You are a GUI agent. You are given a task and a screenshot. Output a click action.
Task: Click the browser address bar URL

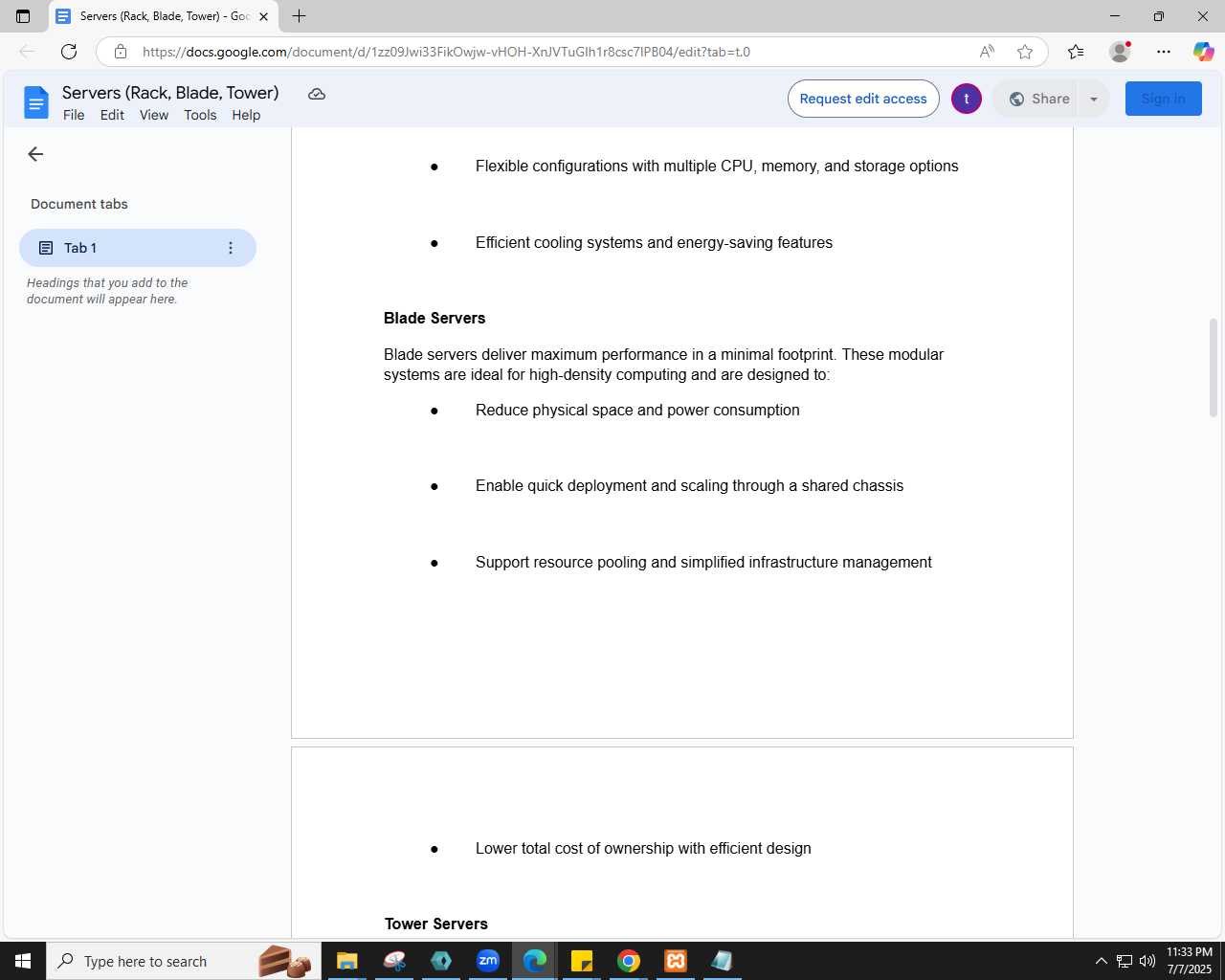tap(446, 52)
